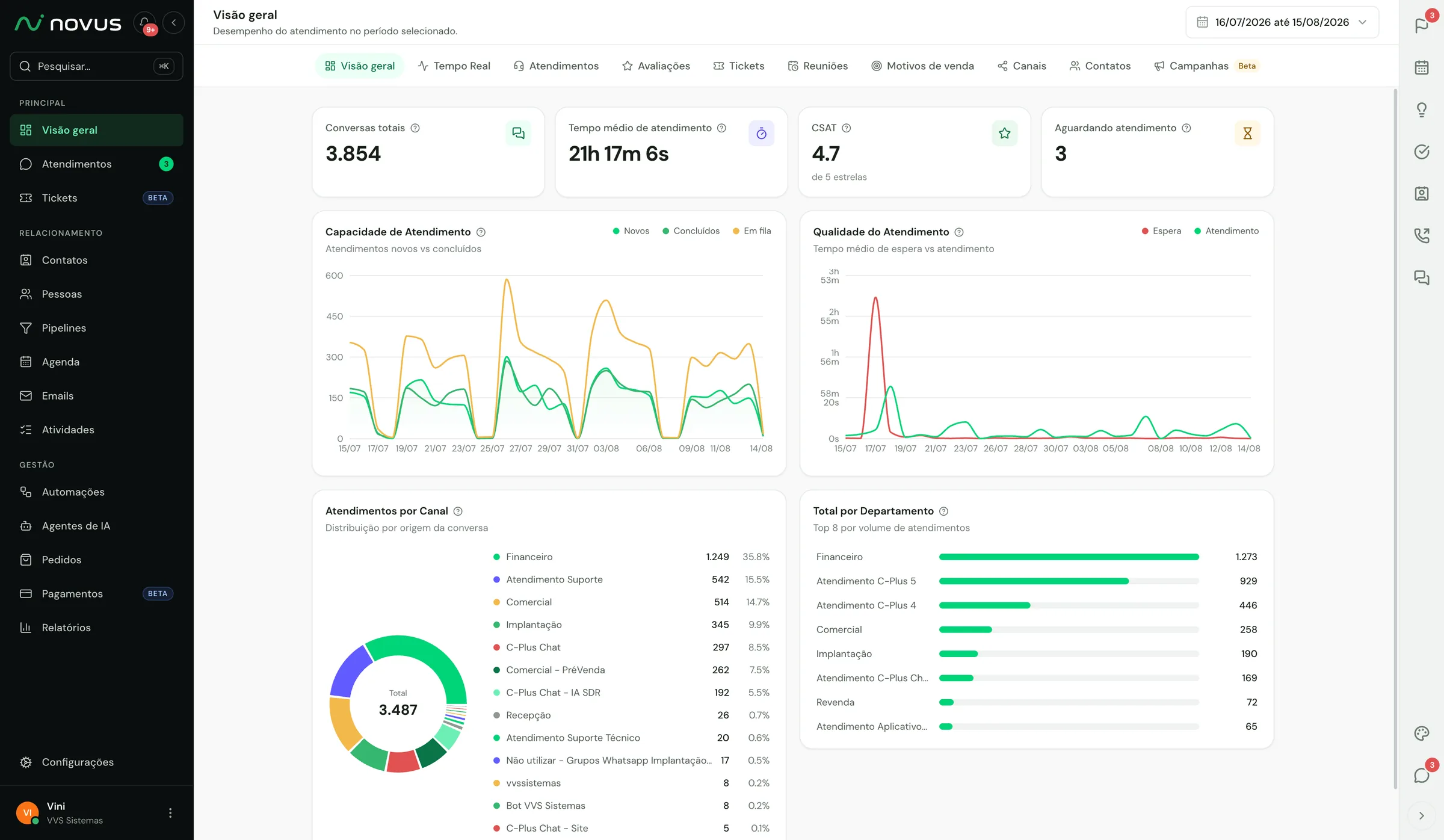Click the chat bubbles icon in the right rail
This screenshot has width=1444, height=840.
pos(1421,277)
